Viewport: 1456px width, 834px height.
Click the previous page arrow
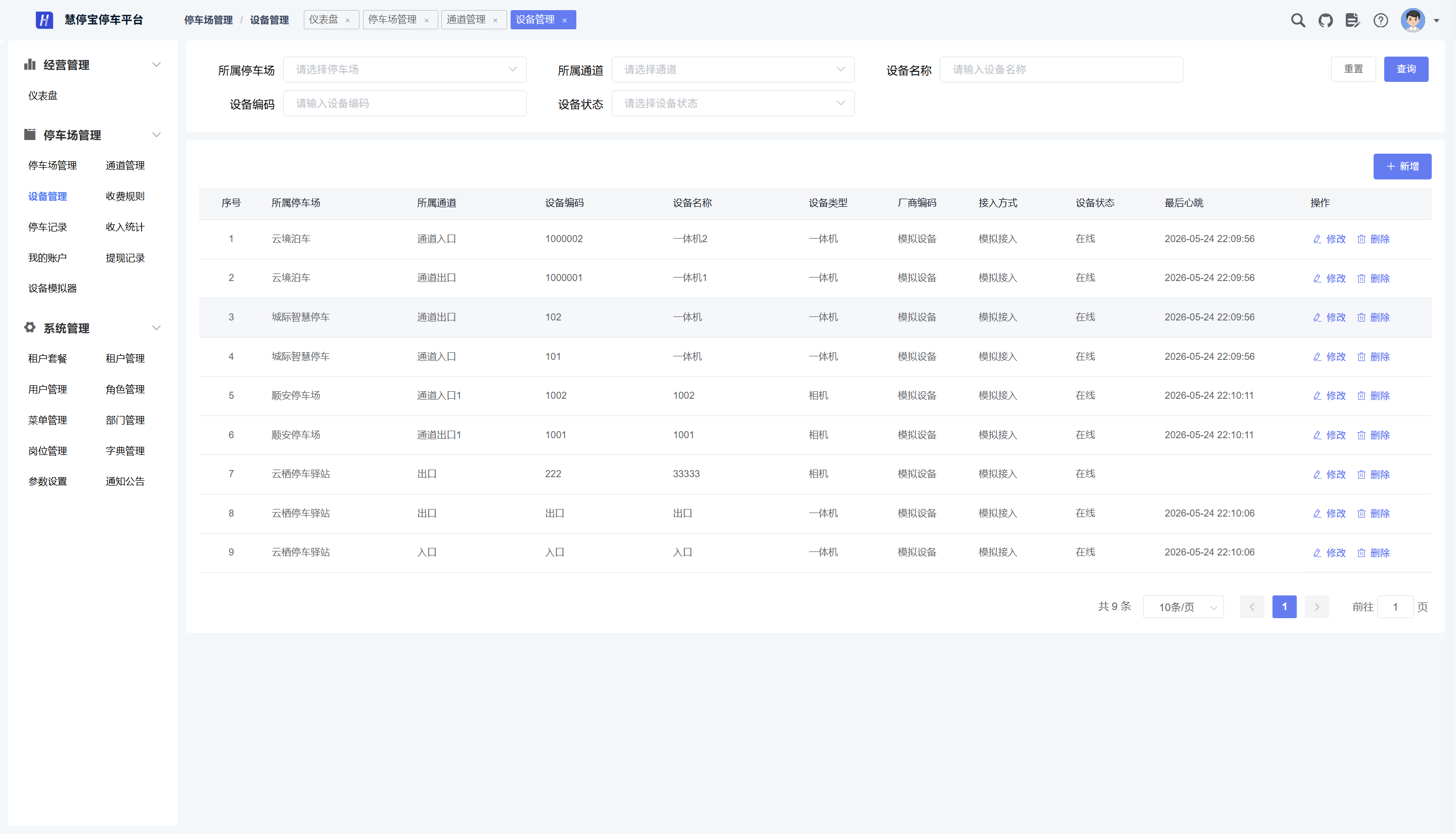coord(1252,607)
